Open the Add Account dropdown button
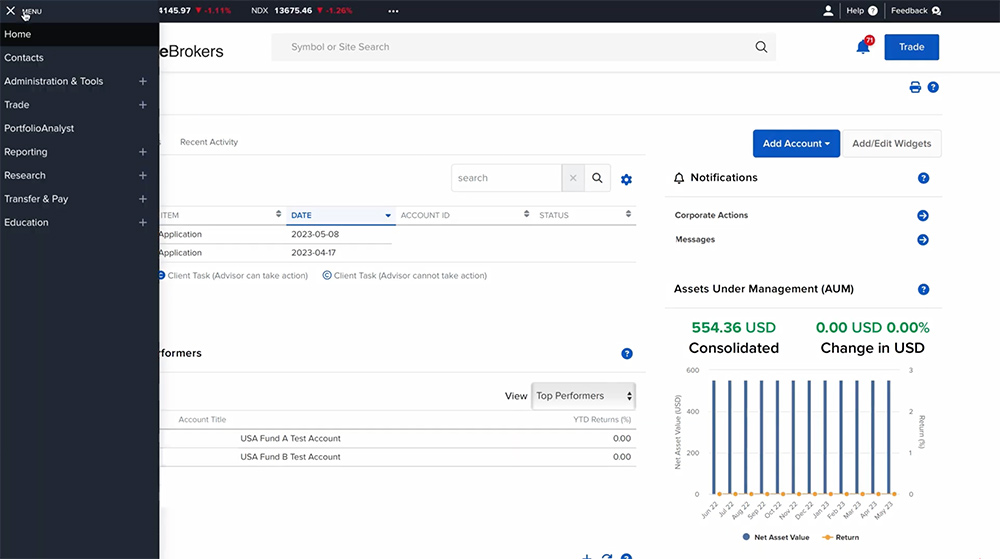The image size is (1000, 559). (x=796, y=144)
